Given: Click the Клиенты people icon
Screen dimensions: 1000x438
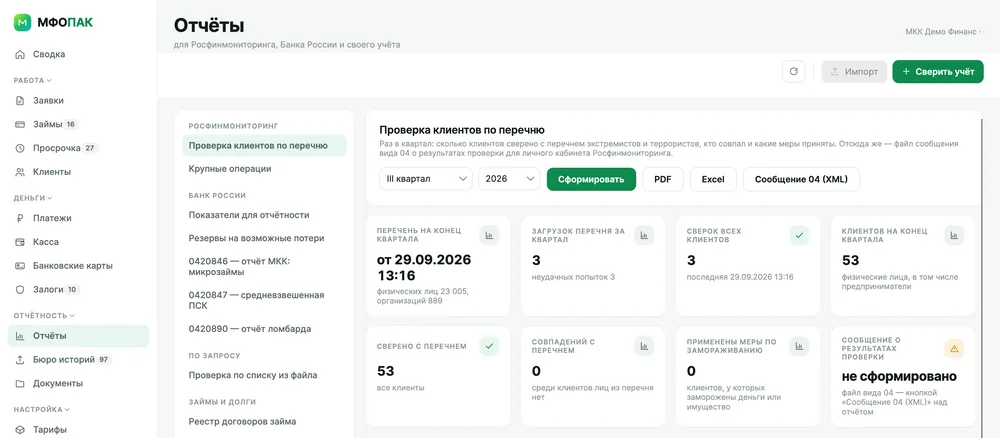Looking at the screenshot, I should pos(20,172).
